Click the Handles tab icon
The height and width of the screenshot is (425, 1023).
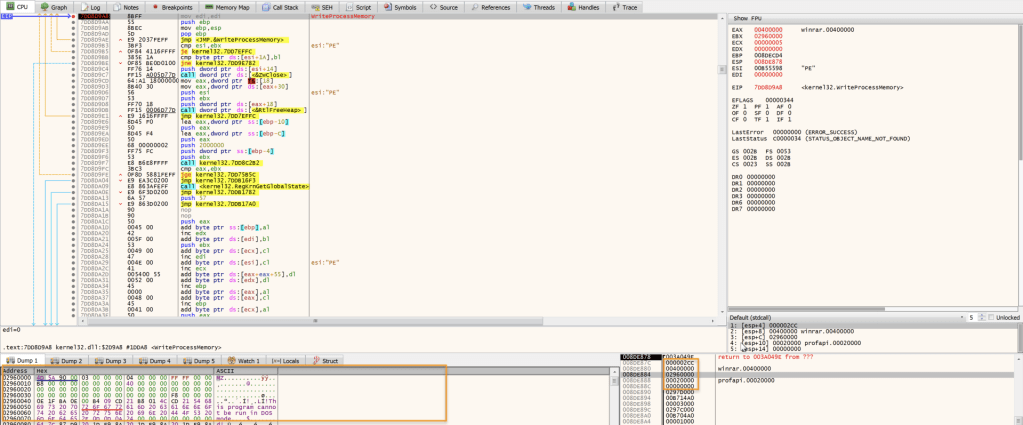point(571,7)
